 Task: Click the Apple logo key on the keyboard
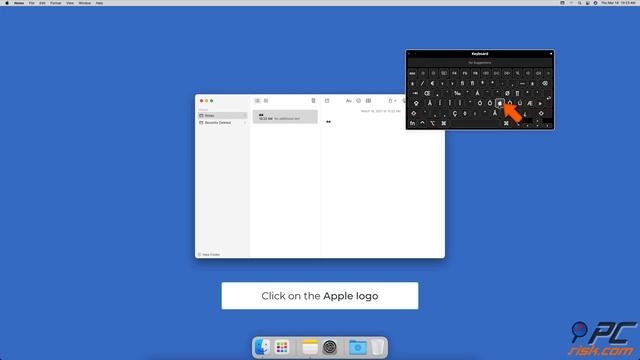[x=500, y=103]
